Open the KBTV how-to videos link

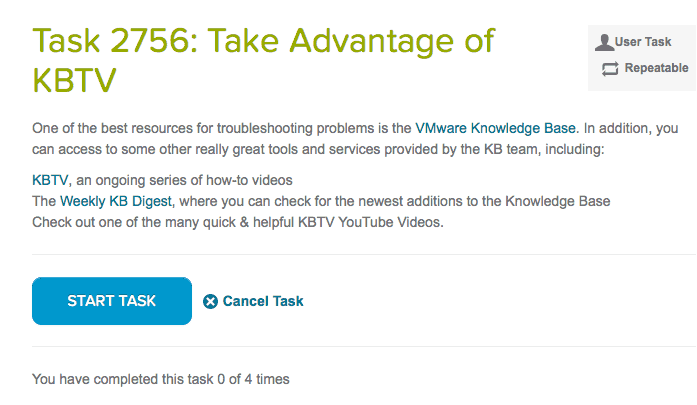click(x=50, y=180)
